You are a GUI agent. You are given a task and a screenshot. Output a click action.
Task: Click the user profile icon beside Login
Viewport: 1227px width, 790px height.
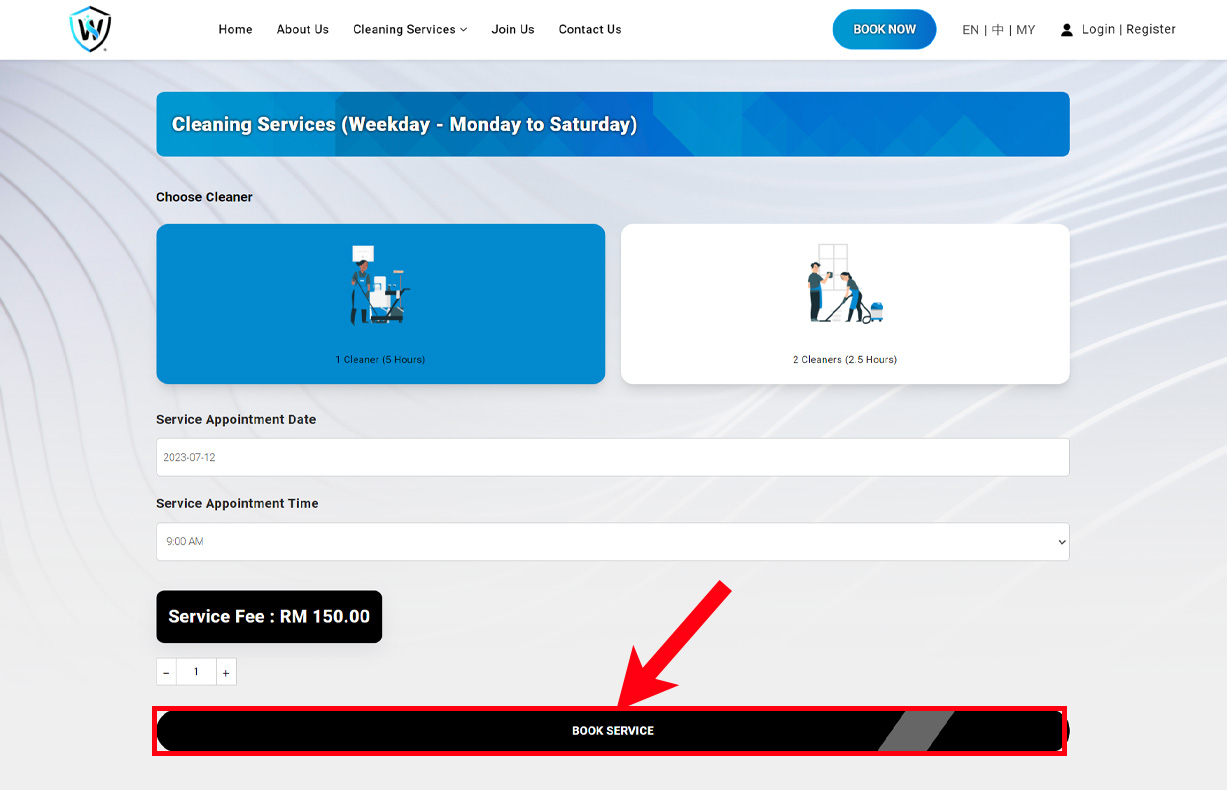coord(1067,30)
